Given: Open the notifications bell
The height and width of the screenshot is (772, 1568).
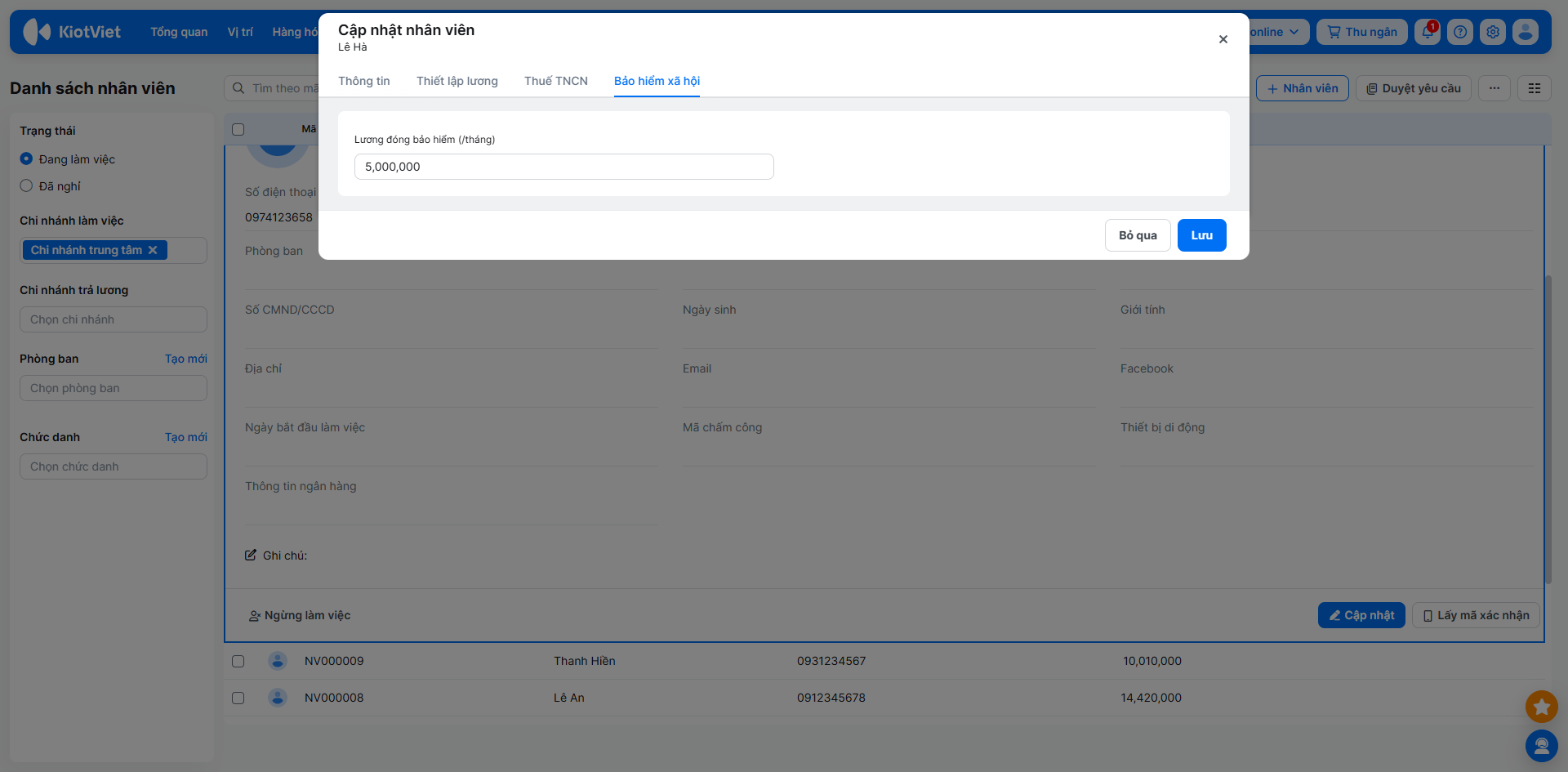Looking at the screenshot, I should click(1428, 32).
